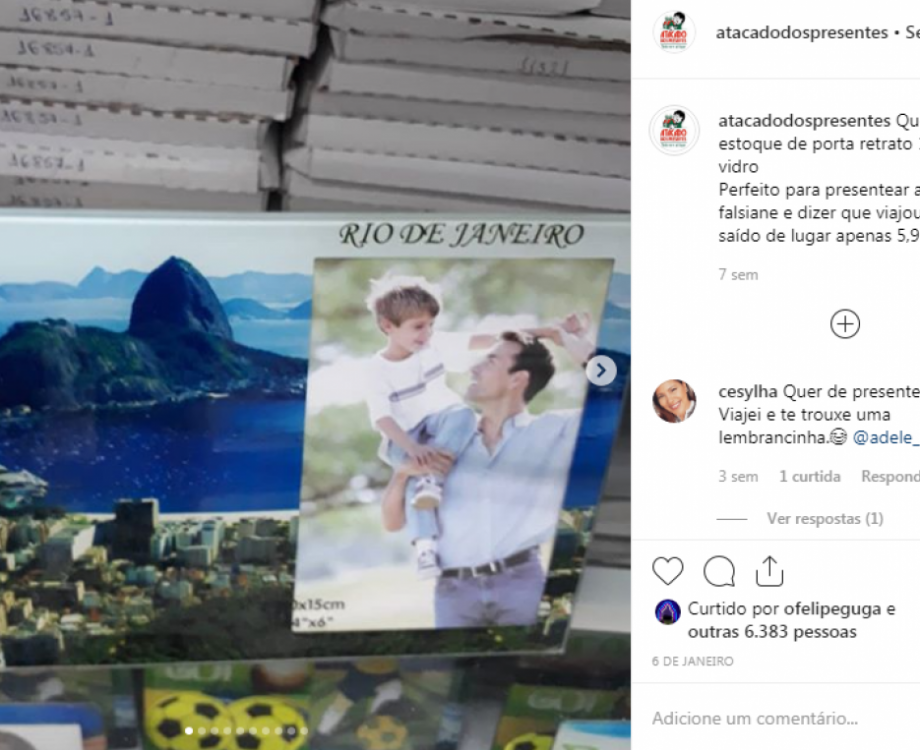Open the ofelipeguga profile link
This screenshot has height=750, width=920.
pos(832,609)
